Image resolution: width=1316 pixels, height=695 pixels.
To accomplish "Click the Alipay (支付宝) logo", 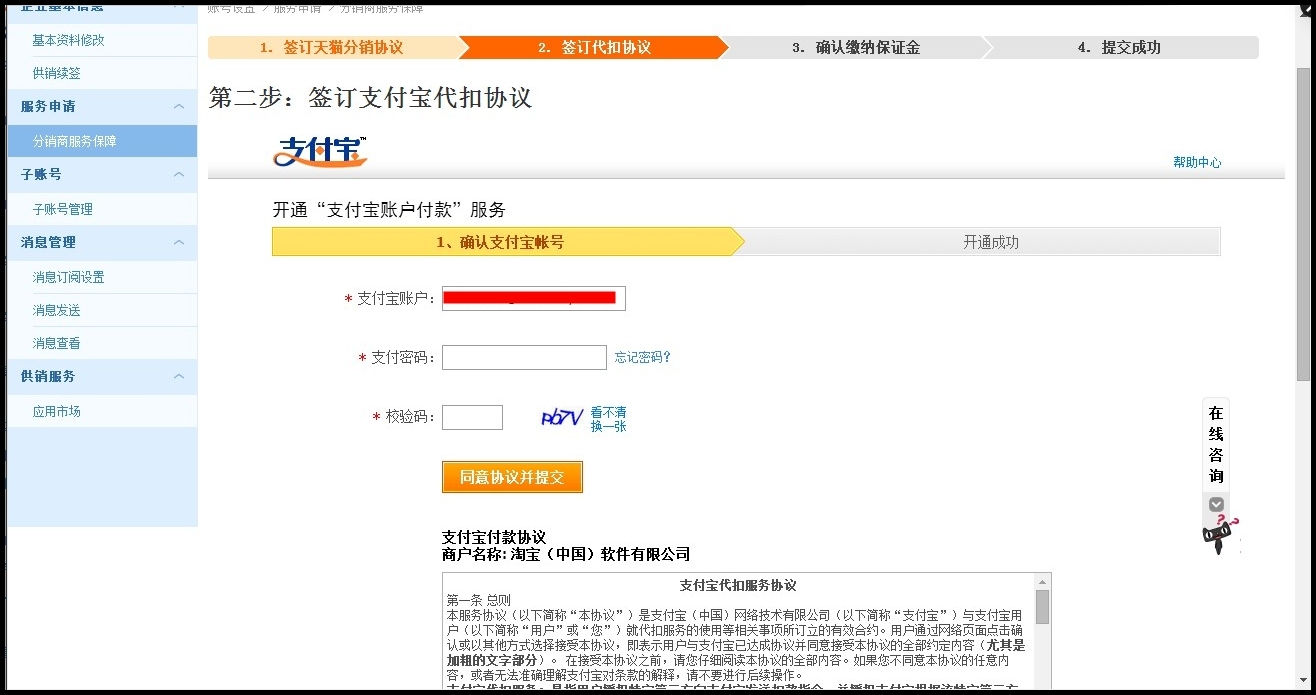I will pos(320,152).
